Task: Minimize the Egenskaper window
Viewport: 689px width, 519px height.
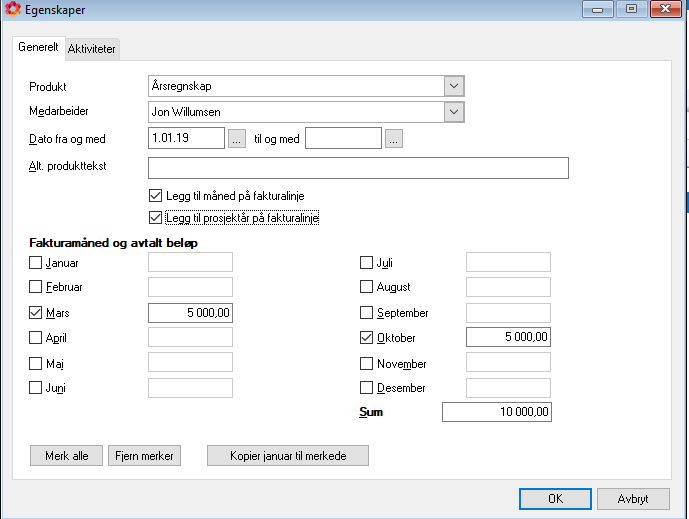Action: 598,9
